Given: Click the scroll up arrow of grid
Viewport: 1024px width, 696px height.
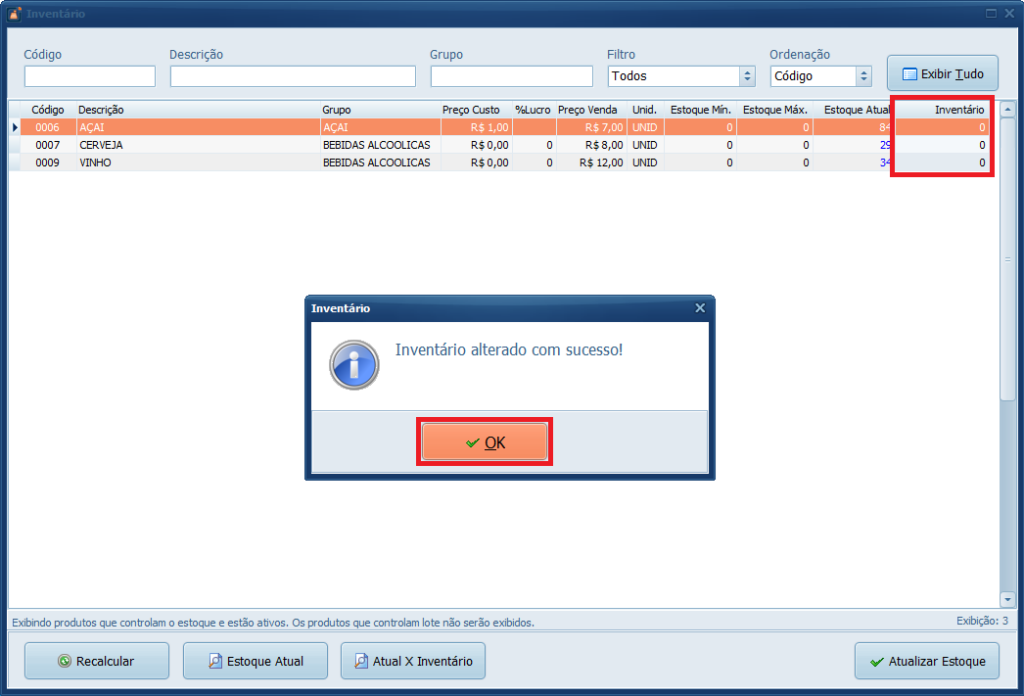Looking at the screenshot, I should 1007,110.
